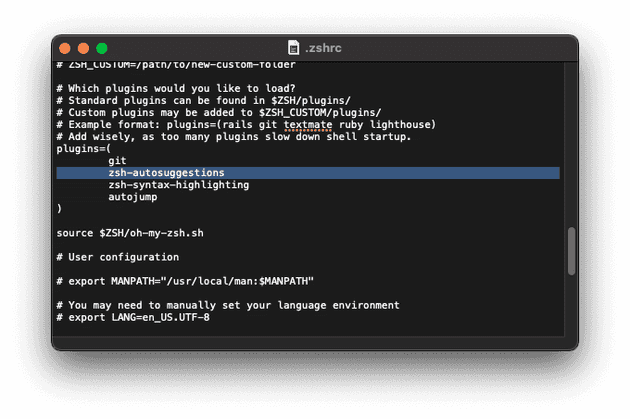Click the 'plugins=(' line
This screenshot has height=419, width=630.
tap(84, 149)
